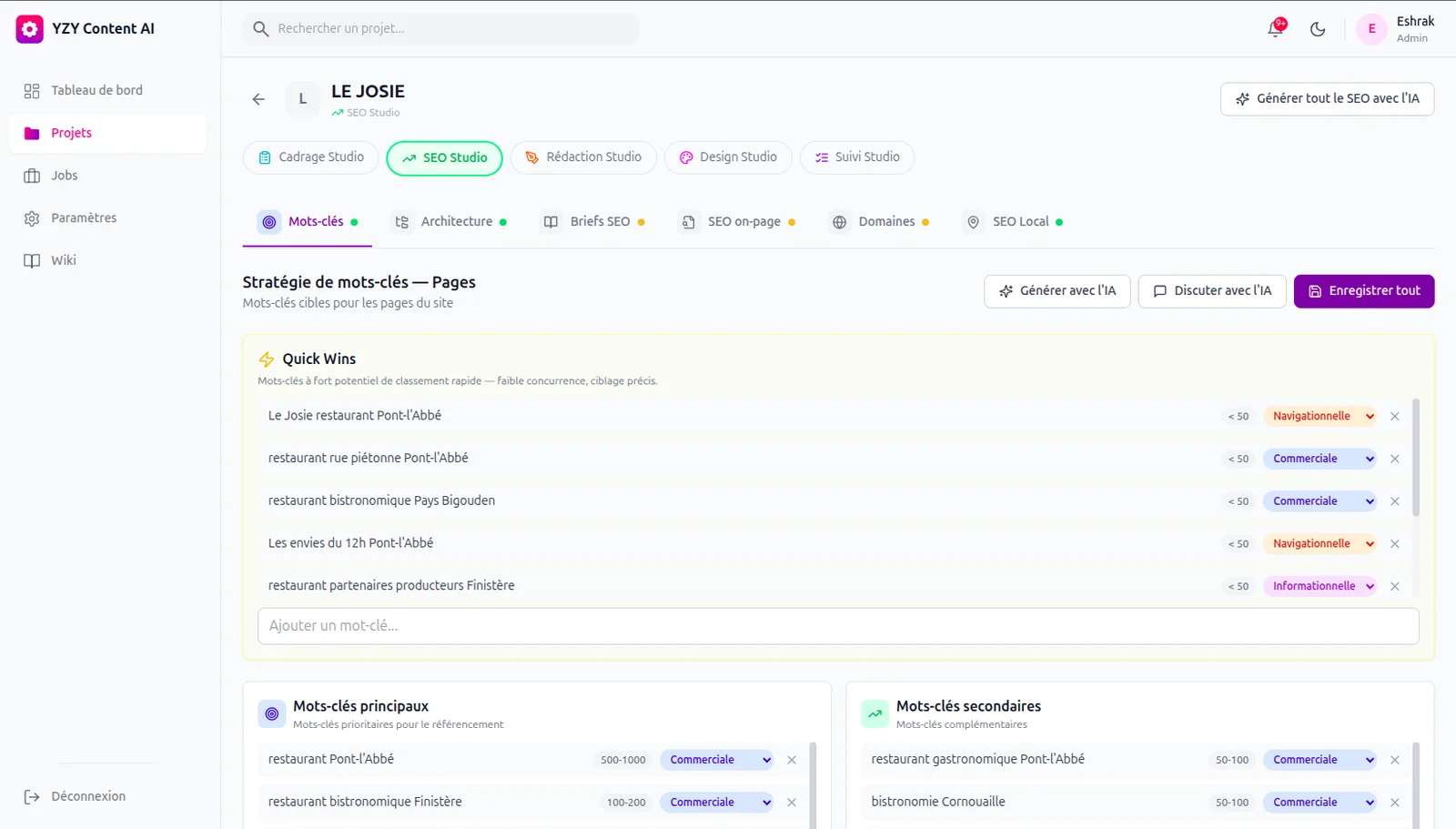Open intent dropdown for 'Le Josie restaurant Pont-l'Abbé'
This screenshot has width=1456, height=829.
(x=1319, y=417)
